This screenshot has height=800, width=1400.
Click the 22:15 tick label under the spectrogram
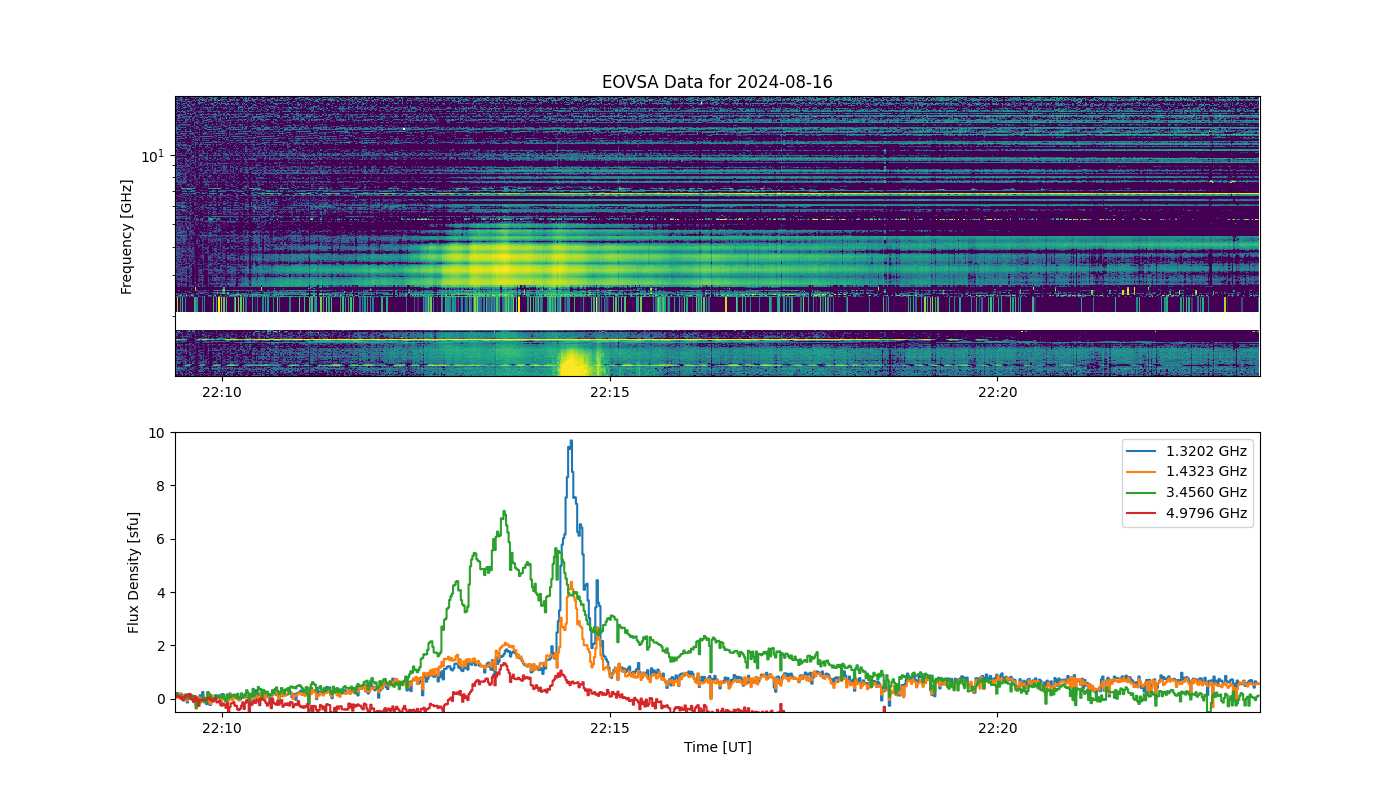[x=609, y=392]
